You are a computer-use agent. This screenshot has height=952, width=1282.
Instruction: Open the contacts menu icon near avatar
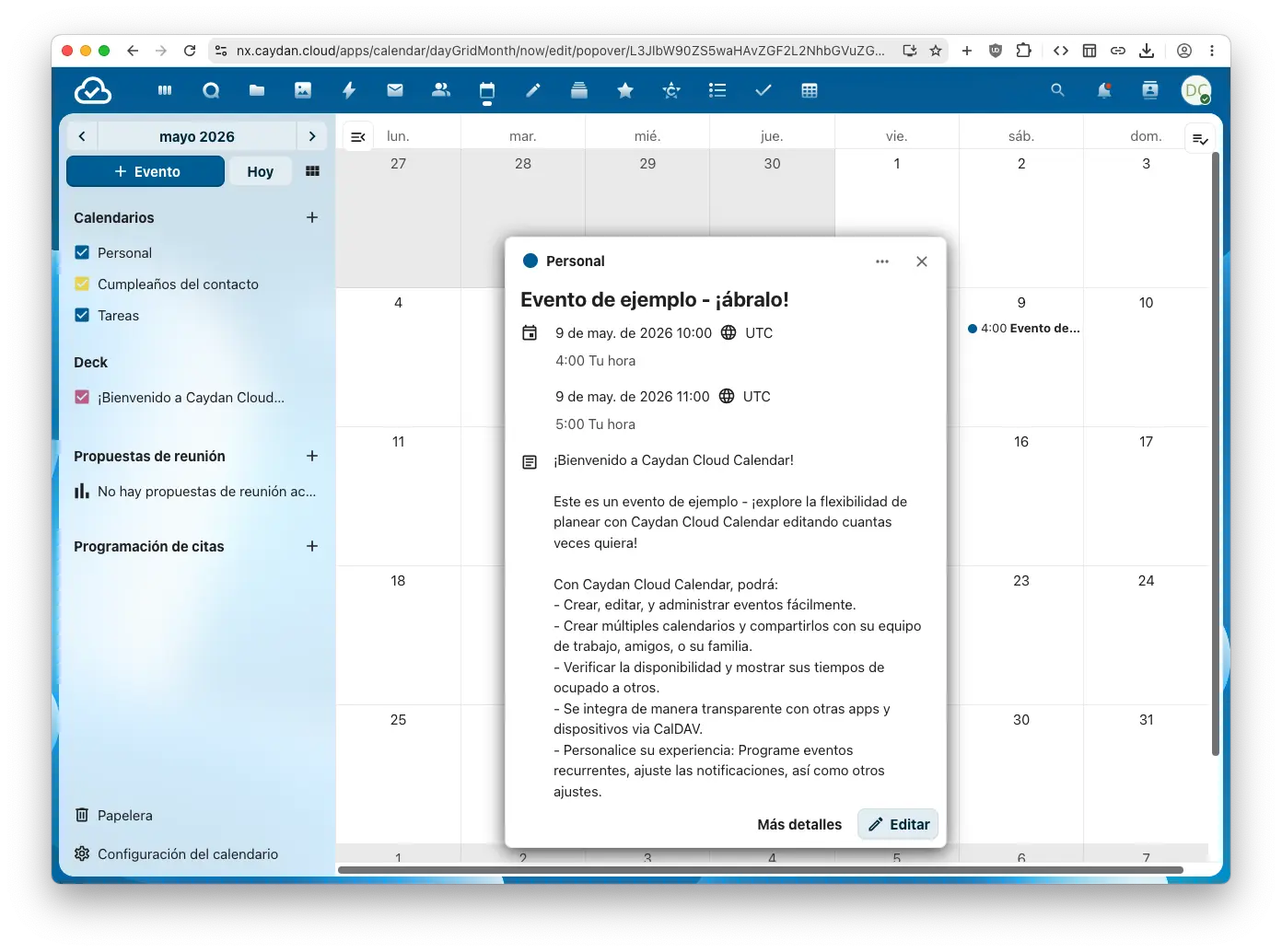pos(1150,90)
